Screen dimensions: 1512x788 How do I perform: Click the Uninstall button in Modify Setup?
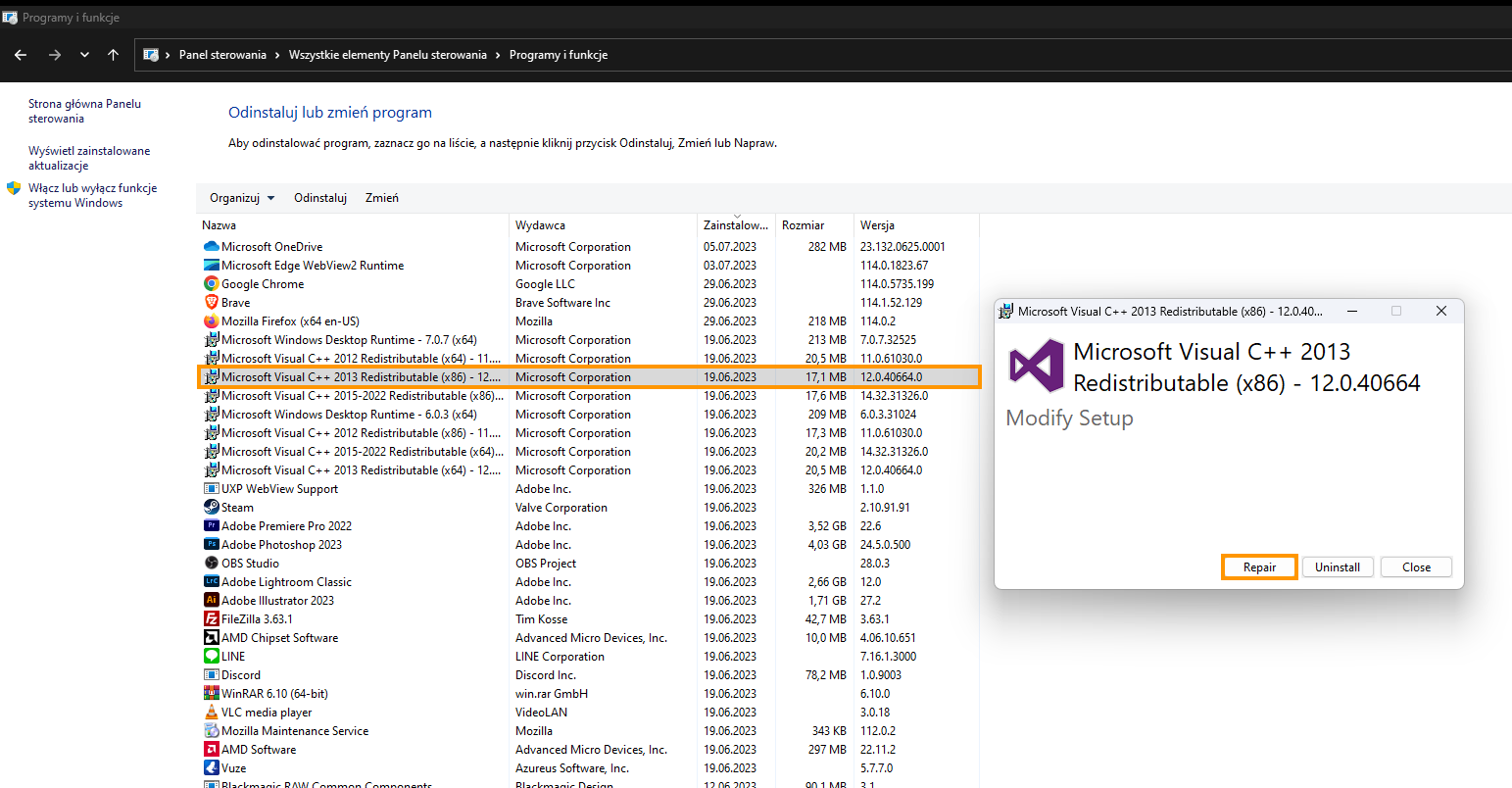tap(1338, 567)
